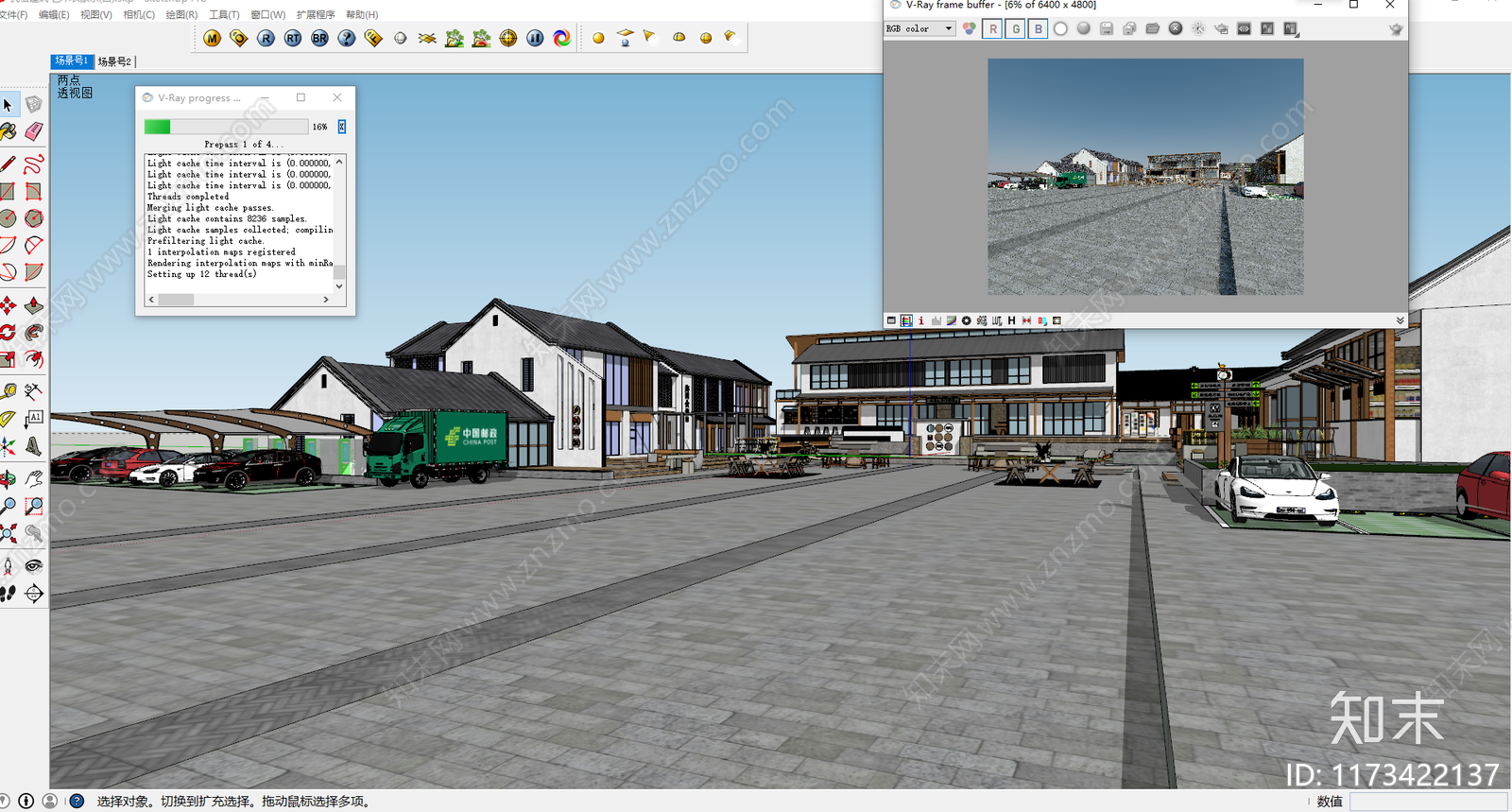1512x812 pixels.
Task: Start batch render with the BR icon
Action: point(319,39)
